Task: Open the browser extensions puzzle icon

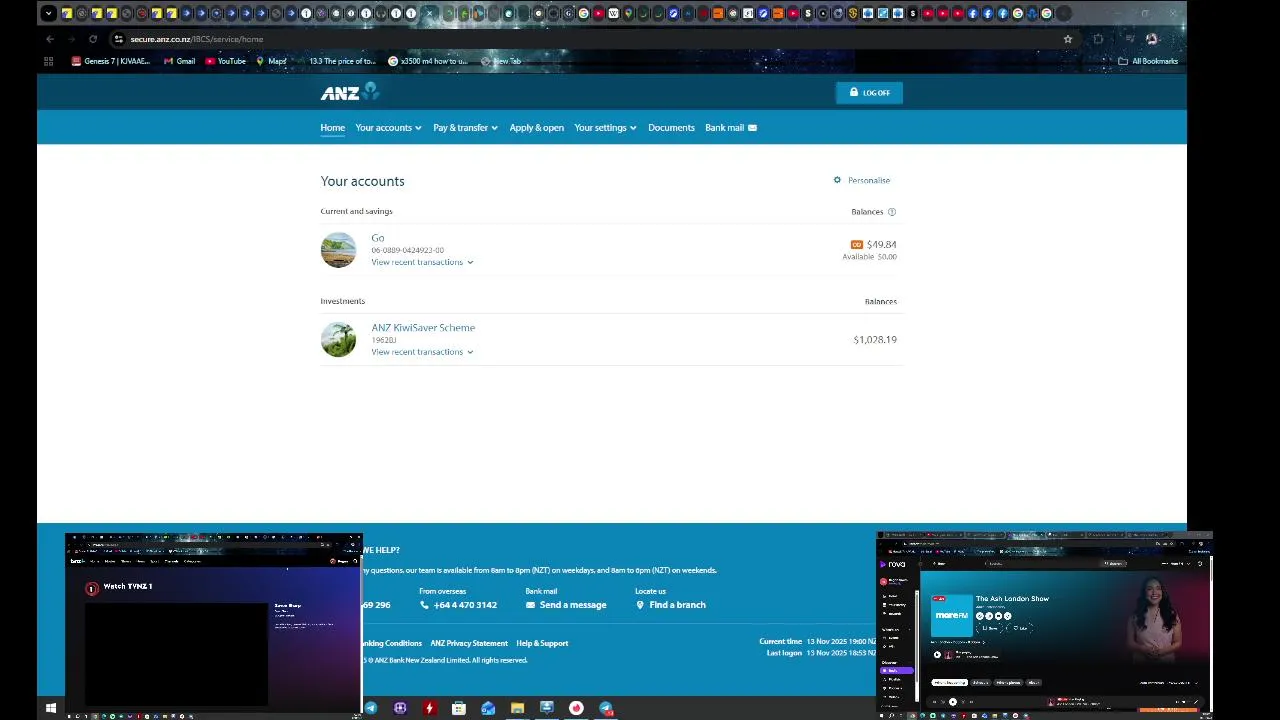Action: pos(1098,39)
